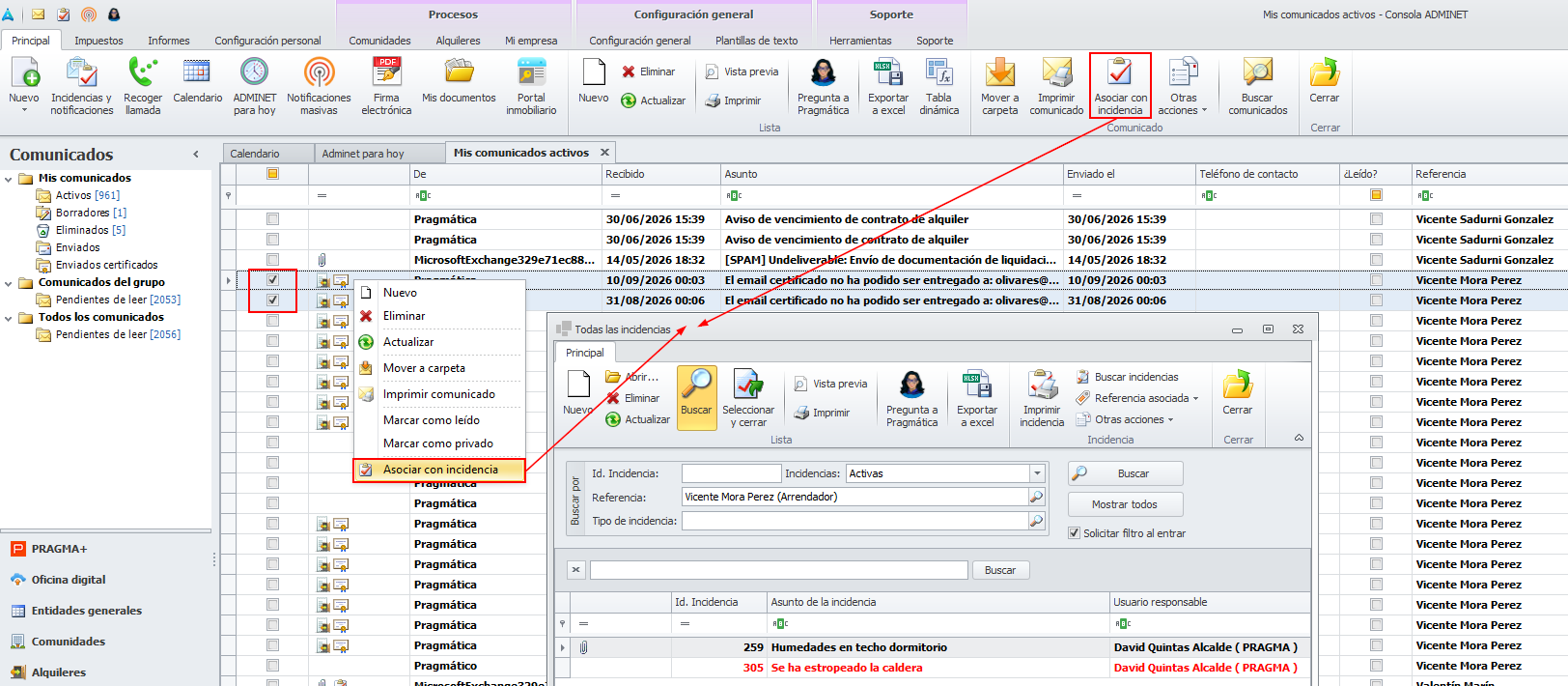Start the Firma electrónica tool
Viewport: 1568px width, 686px height.
pos(386,86)
